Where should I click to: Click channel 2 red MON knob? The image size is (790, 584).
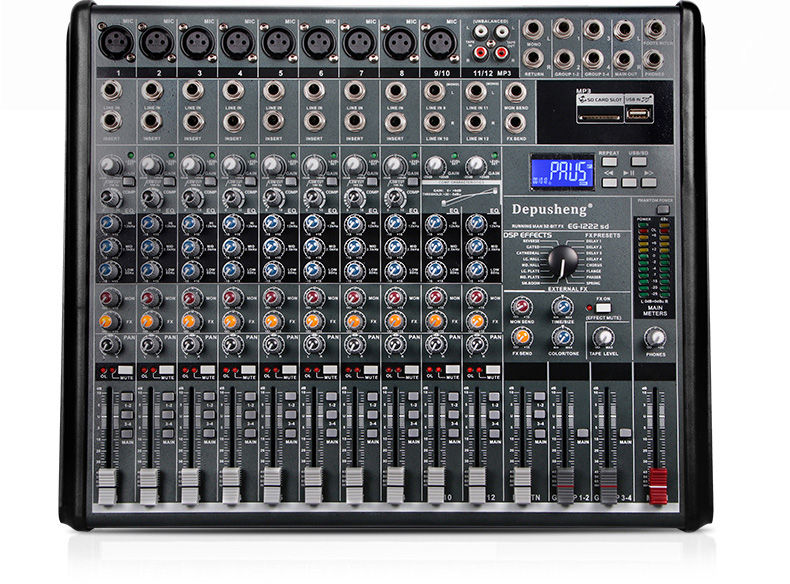pyautogui.click(x=150, y=297)
